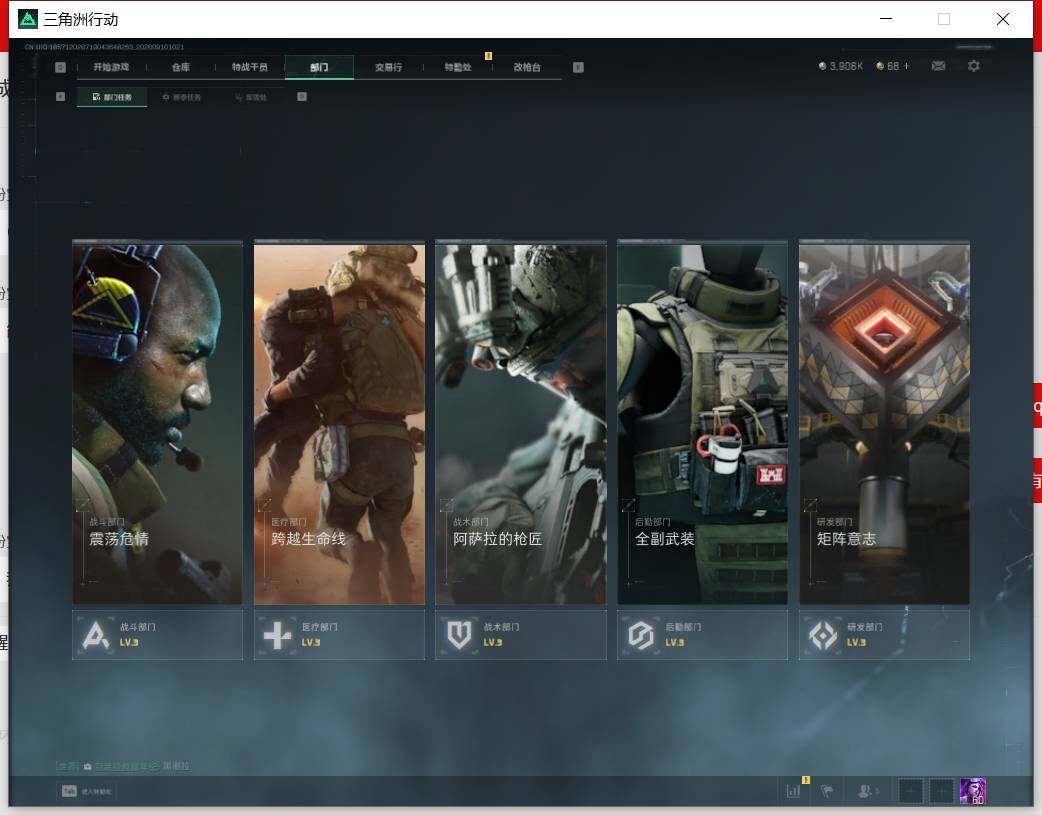Screen dimensions: 1042x815
Task: Click the 三角洲行动 app logo in title bar
Action: [x=28, y=19]
